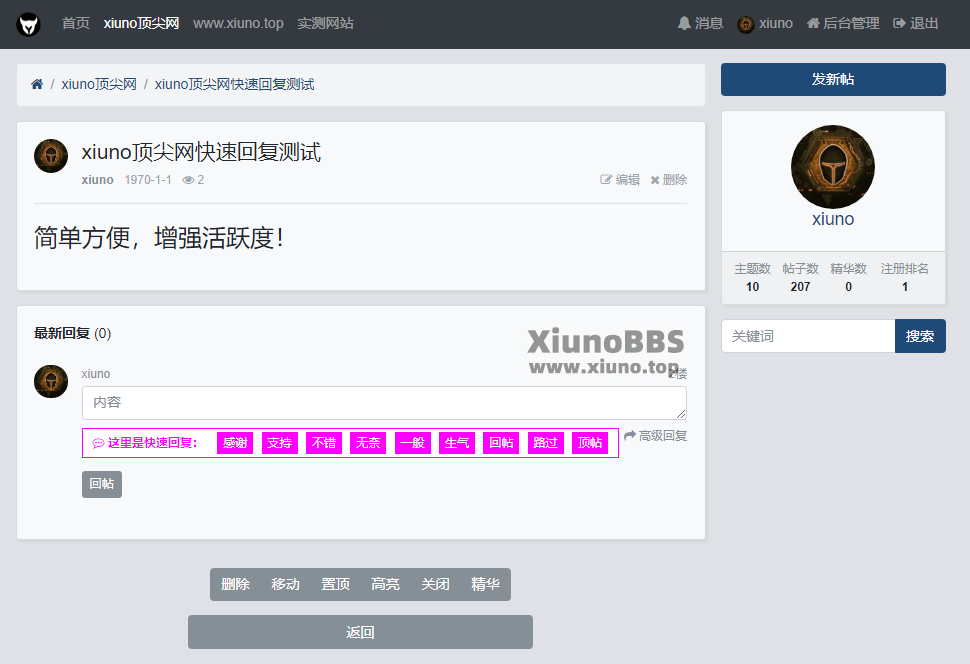
Task: Focus the 关键词 search field
Action: (x=809, y=336)
